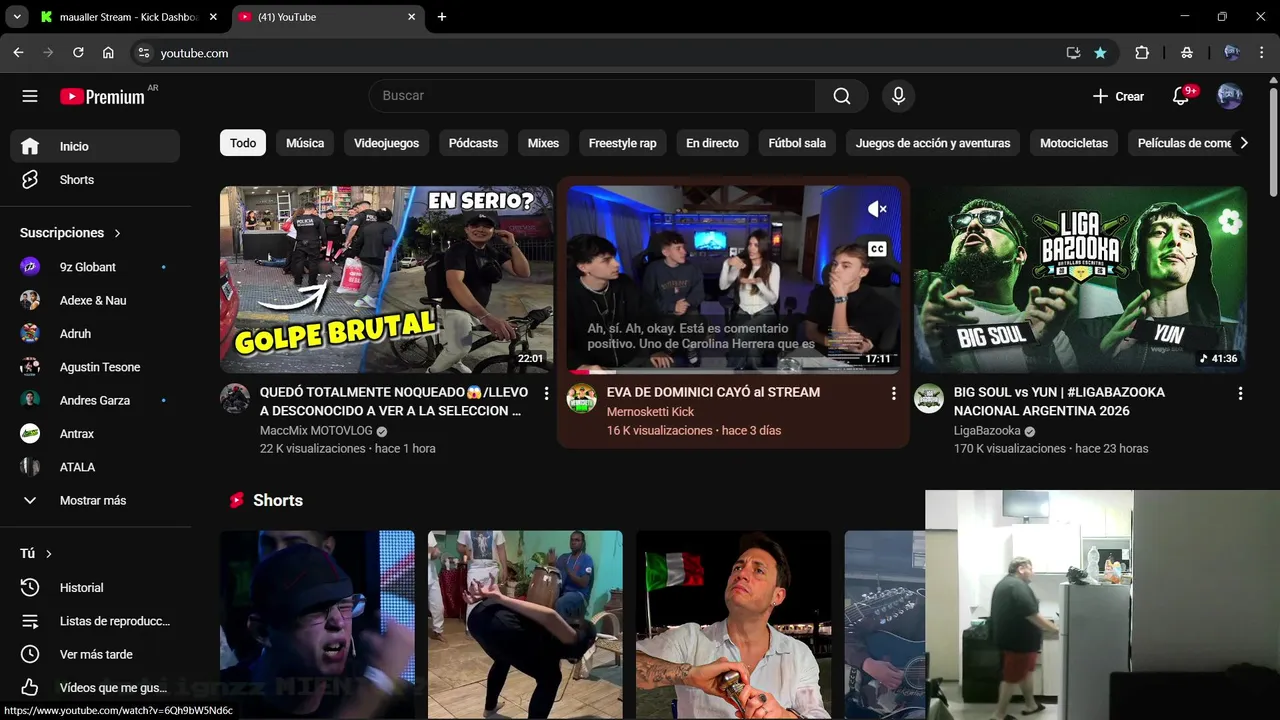This screenshot has width=1280, height=720.
Task: Select the Videojuegos filter chip
Action: pyautogui.click(x=386, y=143)
